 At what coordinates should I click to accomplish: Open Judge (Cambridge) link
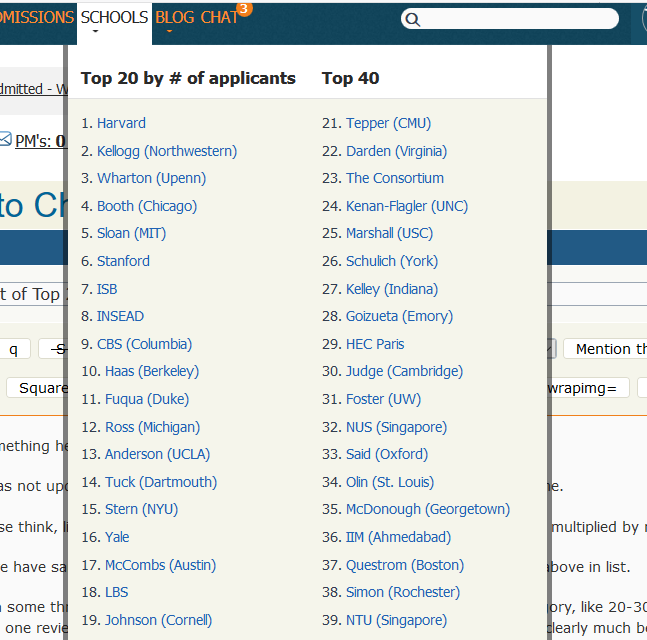404,371
